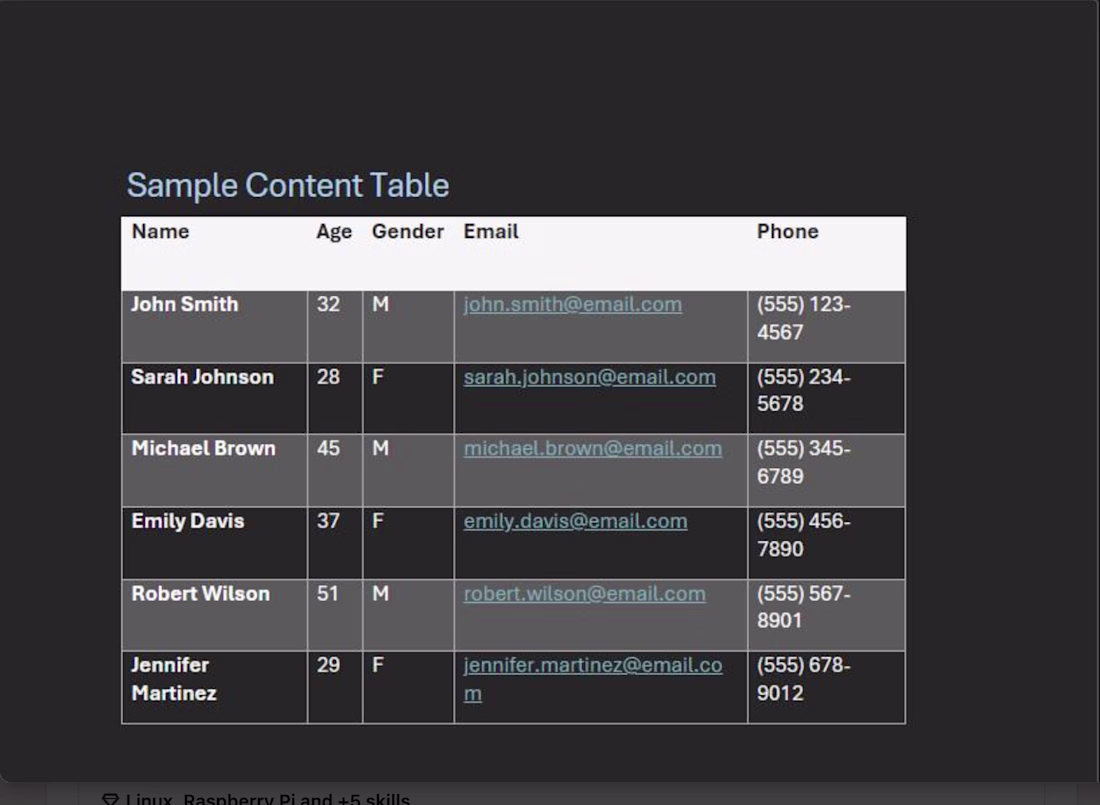Click gender cell in Michael Brown row

pos(408,470)
